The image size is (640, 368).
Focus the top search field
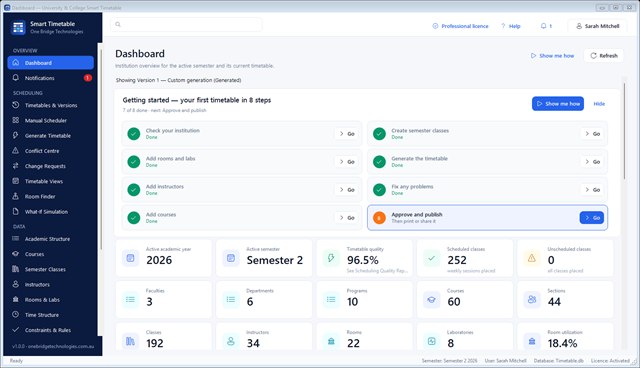(x=186, y=24)
